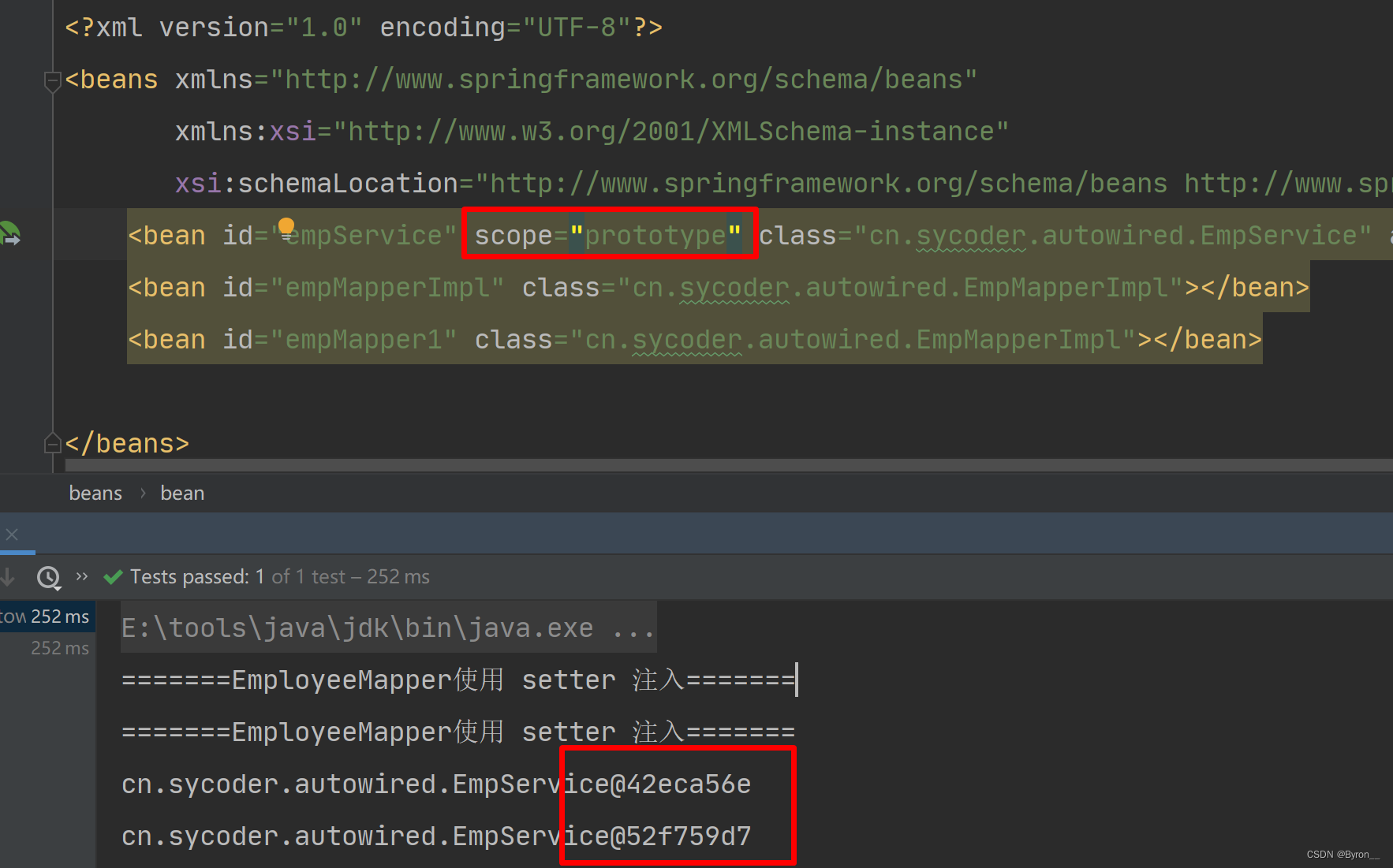Click the EmpService@42eca56e output line
Screen dimensions: 1393x868
coord(436,784)
